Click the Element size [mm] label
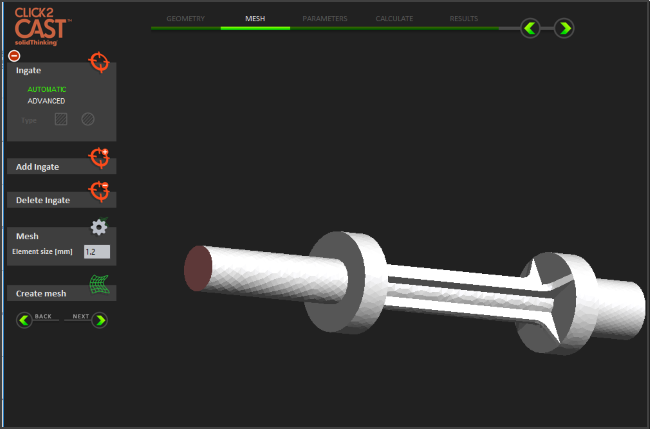Image resolution: width=650 pixels, height=429 pixels. (42, 252)
